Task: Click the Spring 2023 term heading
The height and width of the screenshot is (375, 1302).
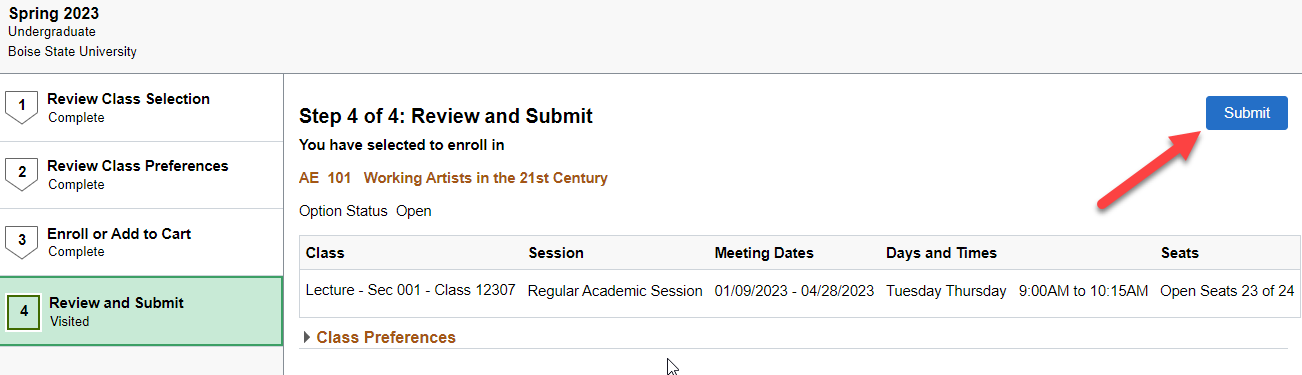Action: [x=53, y=14]
